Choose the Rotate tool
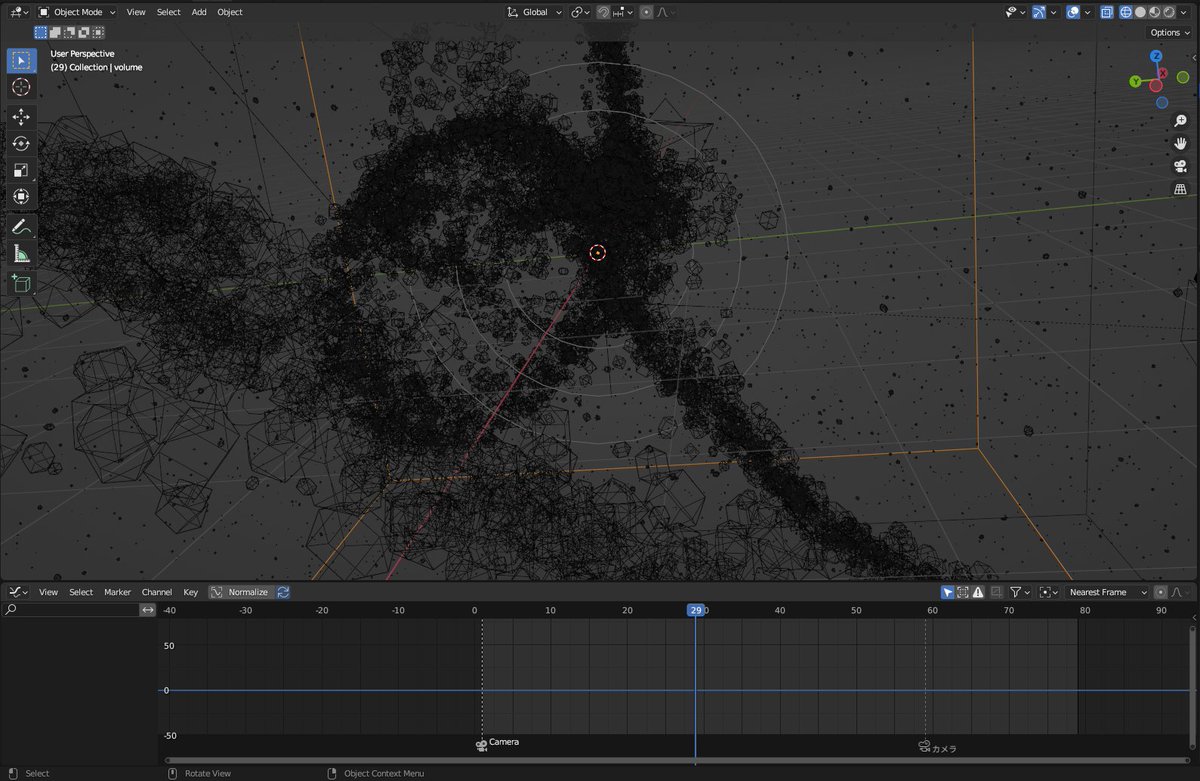Image resolution: width=1200 pixels, height=781 pixels. [21, 143]
